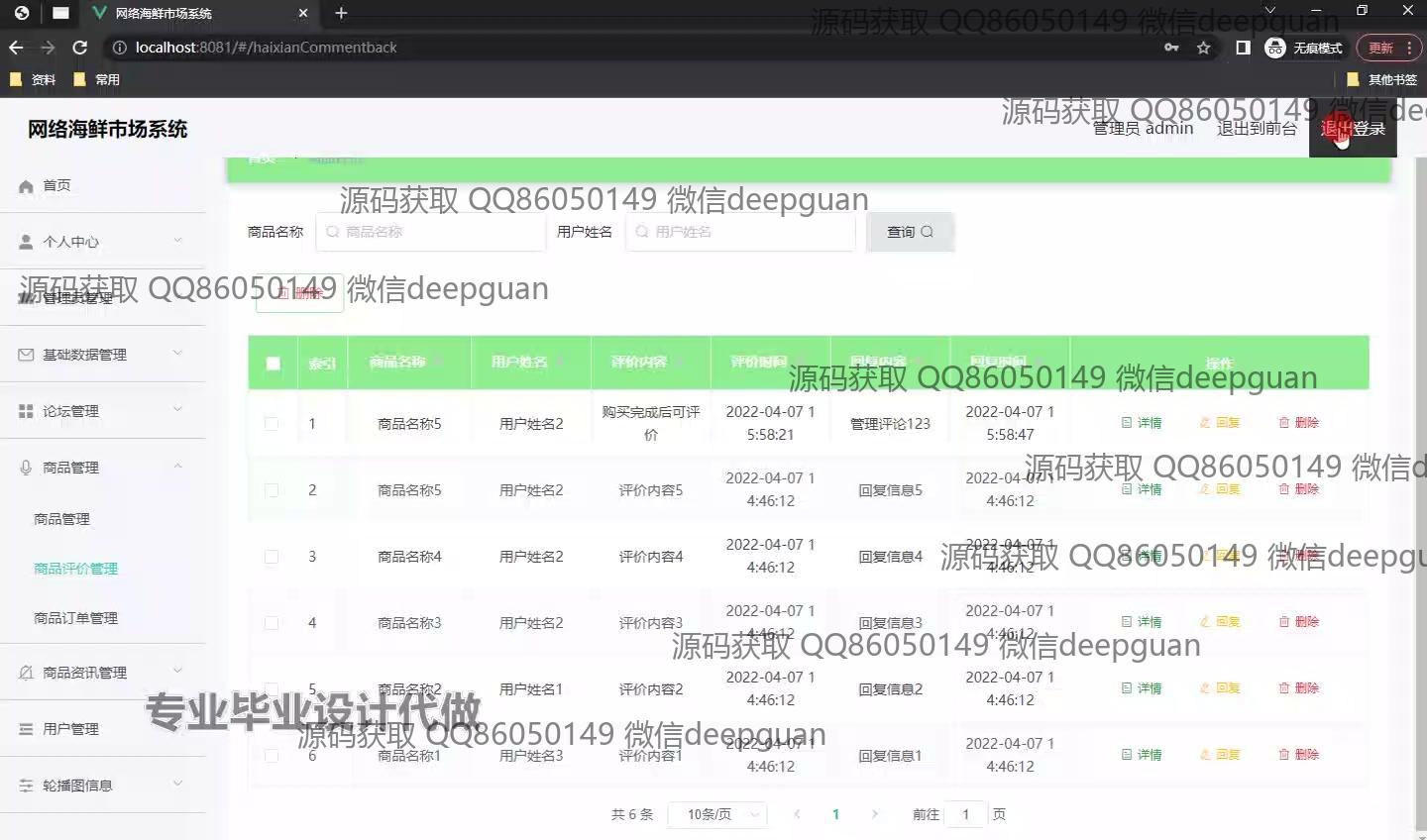Click 回复 for row 4
Screen dimensions: 1427x840
pos(1220,622)
